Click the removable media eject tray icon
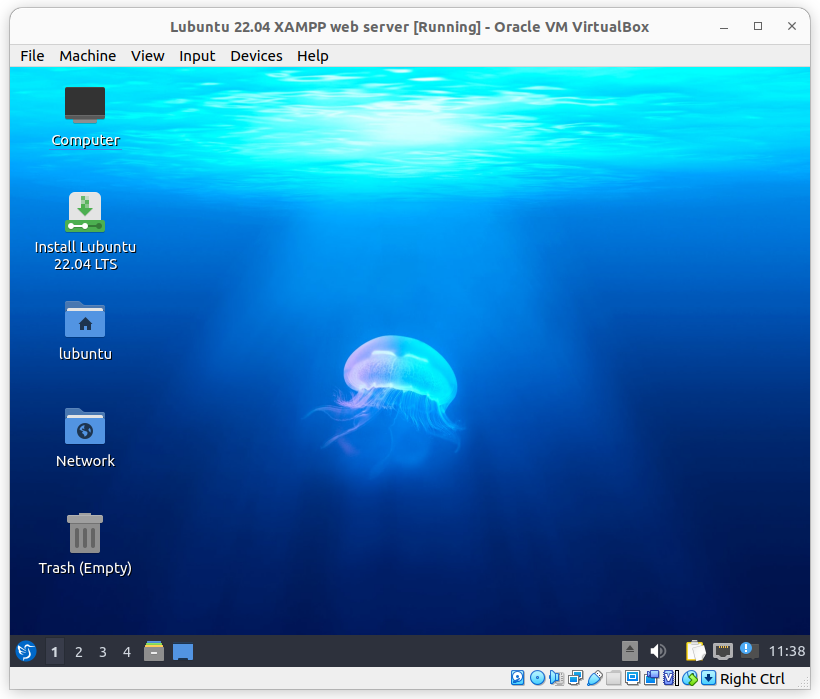Screen dimensions: 820x699 coord(629,652)
